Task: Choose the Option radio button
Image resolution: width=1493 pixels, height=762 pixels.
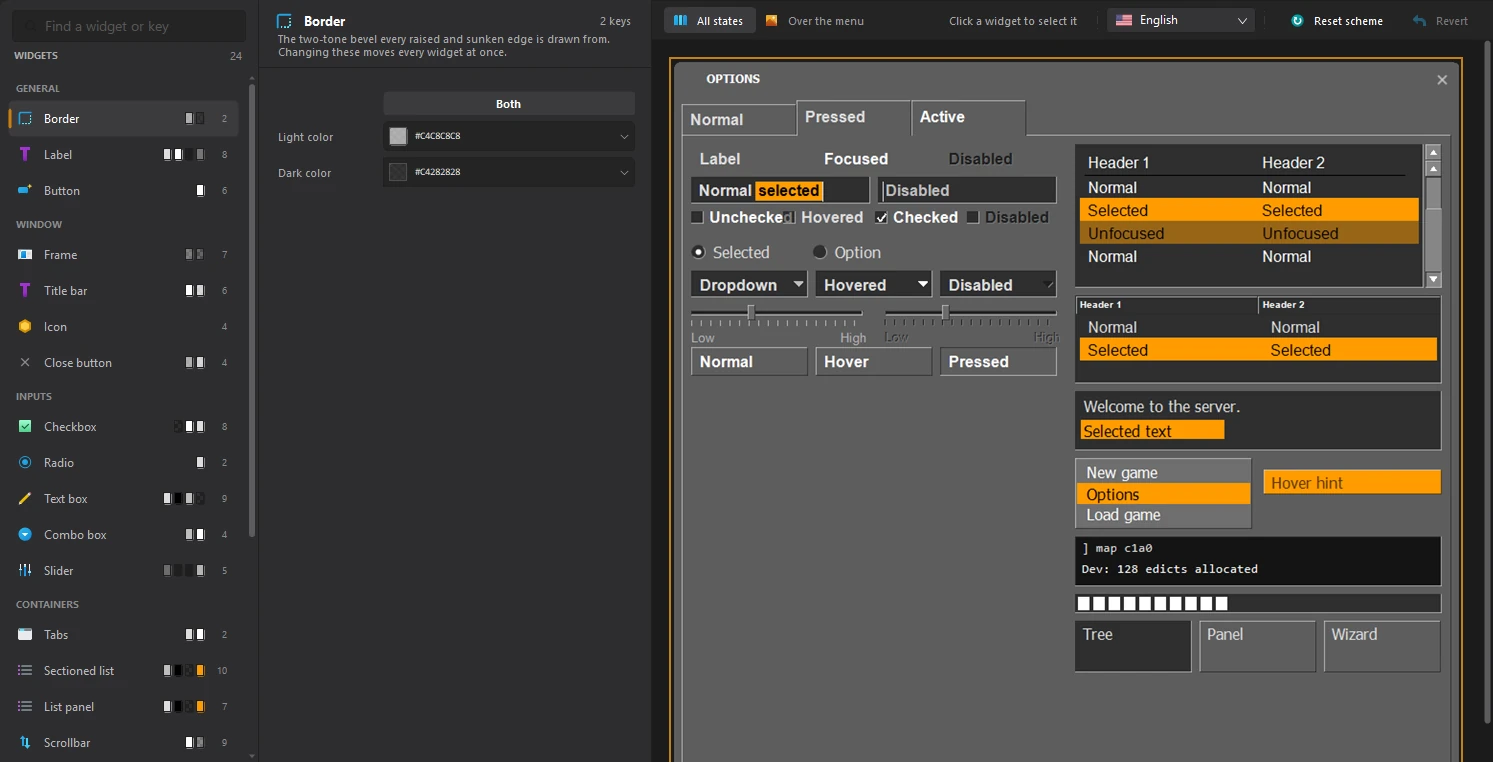Action: pos(820,252)
